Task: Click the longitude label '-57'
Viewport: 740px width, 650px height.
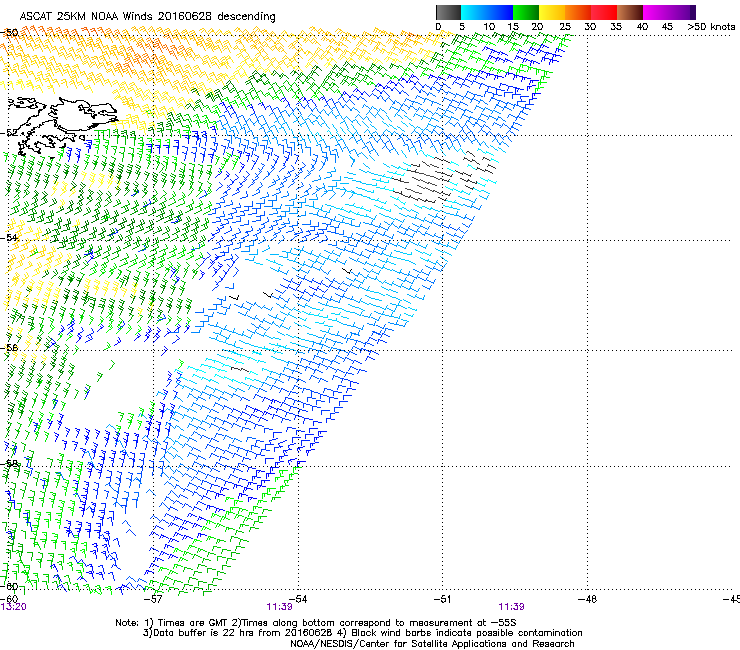Action: pyautogui.click(x=153, y=599)
